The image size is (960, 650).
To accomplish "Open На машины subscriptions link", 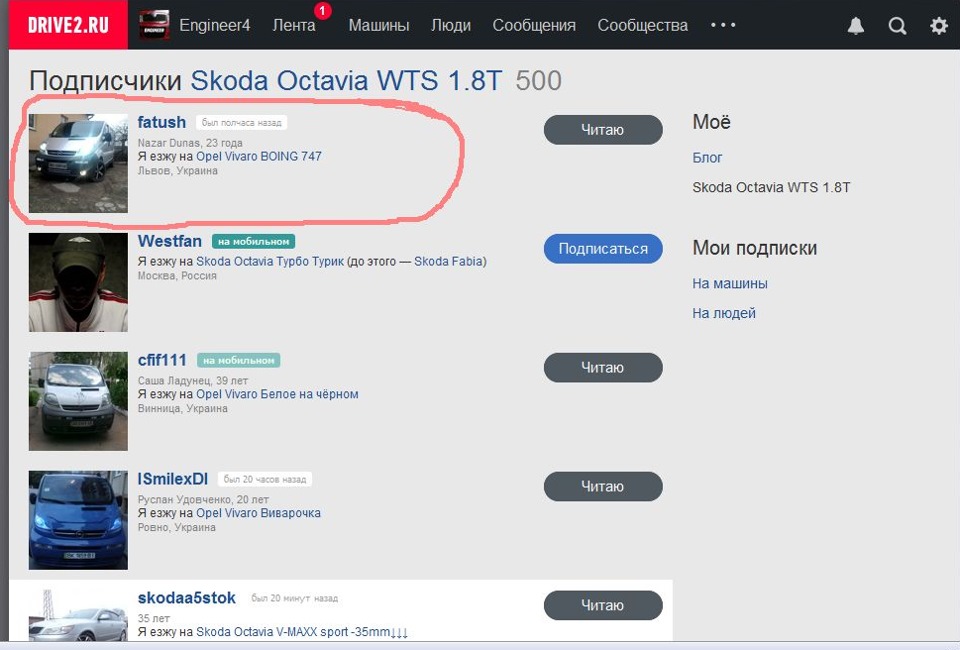I will (x=730, y=283).
